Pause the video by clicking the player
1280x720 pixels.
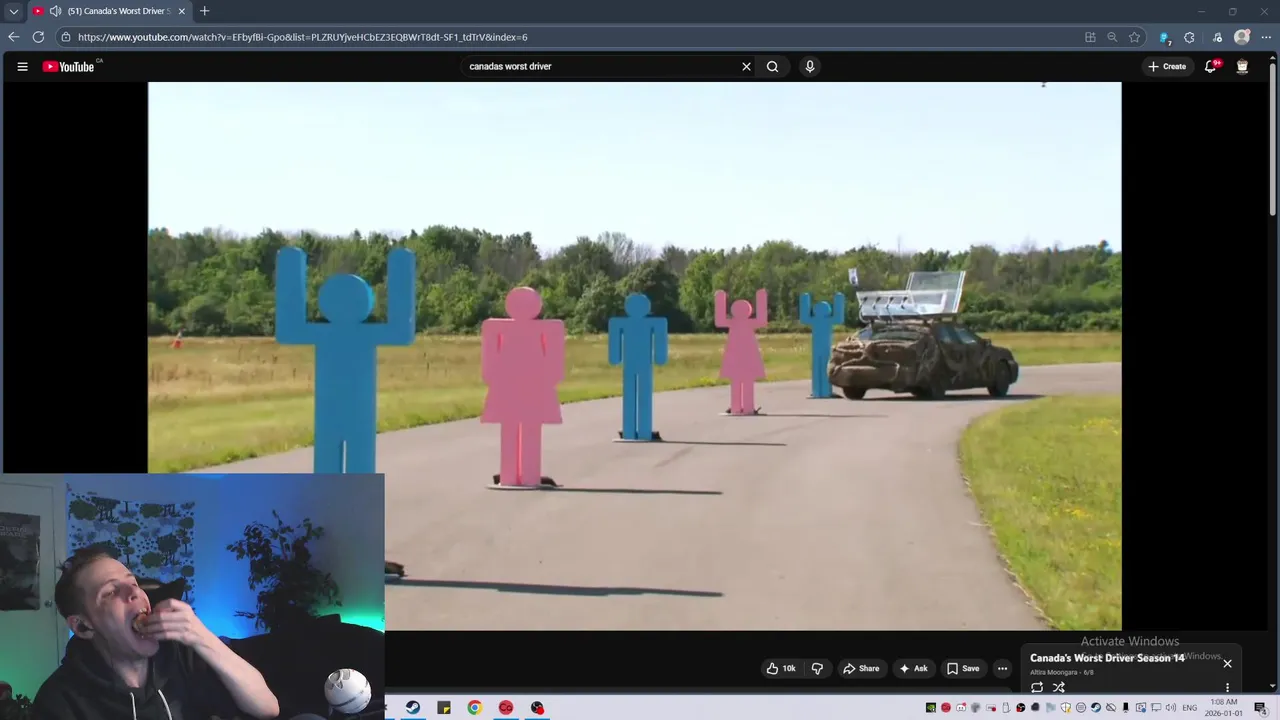634,355
